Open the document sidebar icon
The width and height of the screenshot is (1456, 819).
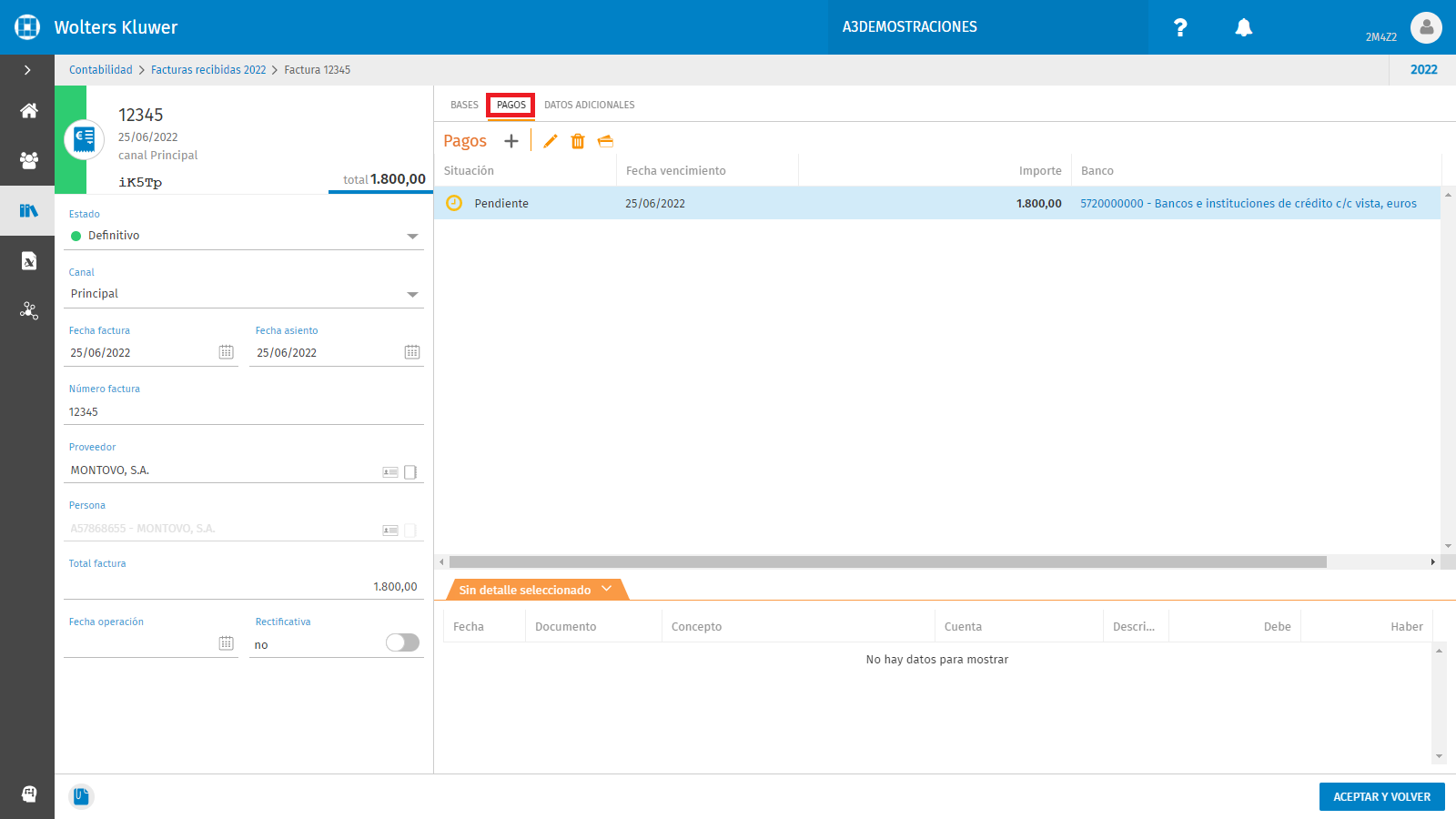29,261
